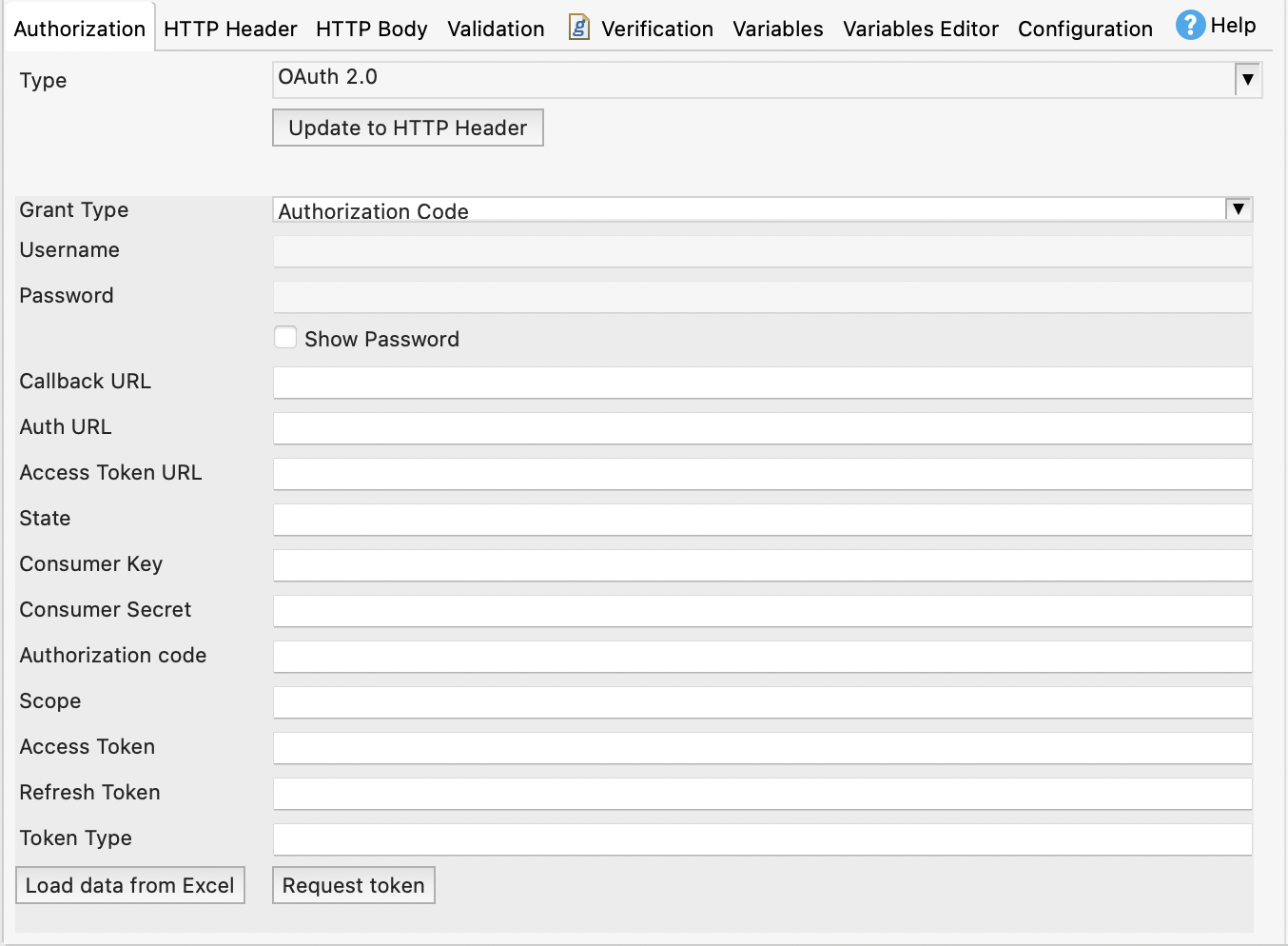The height and width of the screenshot is (946, 1288).
Task: Click the Consumer Secret input field
Action: click(x=761, y=610)
